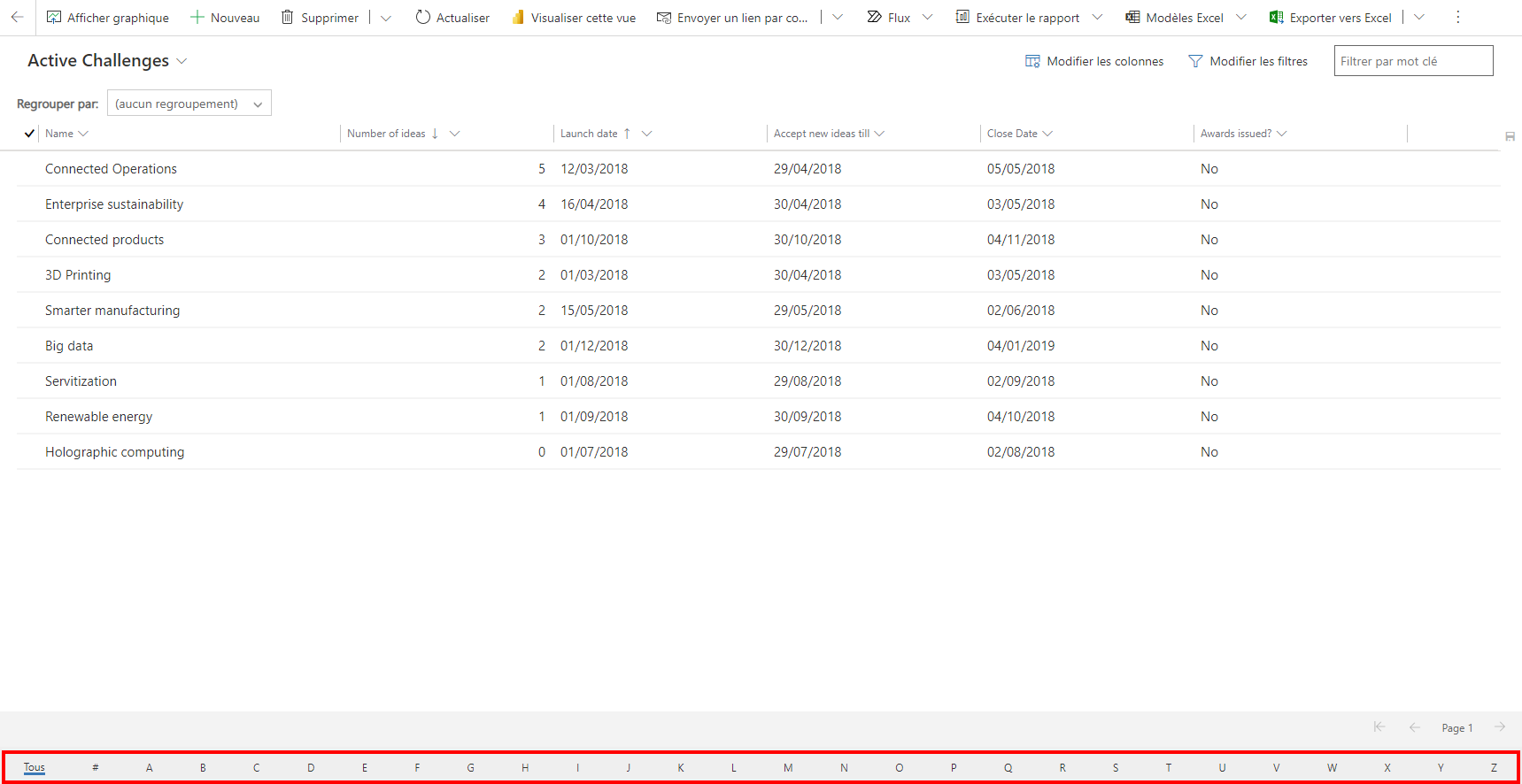Open the Enterprise sustainability record

(114, 204)
